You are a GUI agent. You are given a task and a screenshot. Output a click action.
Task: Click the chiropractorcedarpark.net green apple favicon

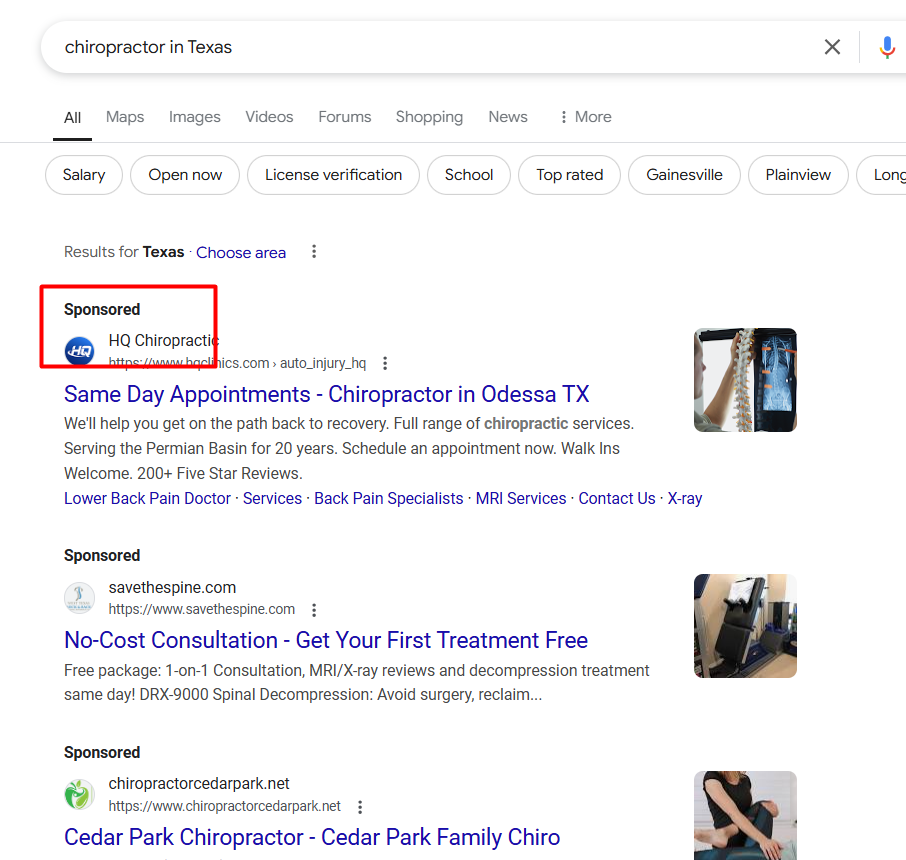79,794
